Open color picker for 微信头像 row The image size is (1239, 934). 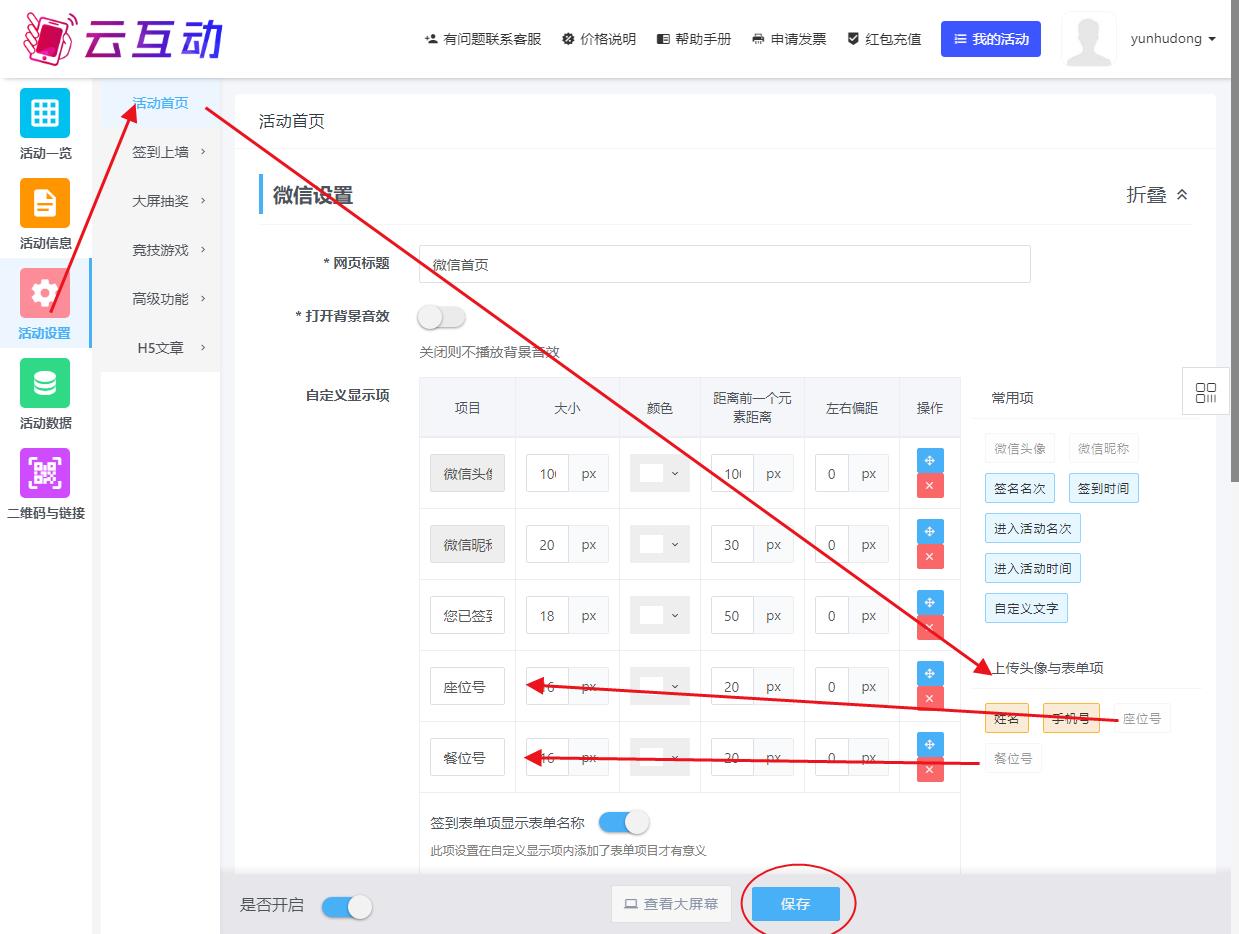click(659, 474)
